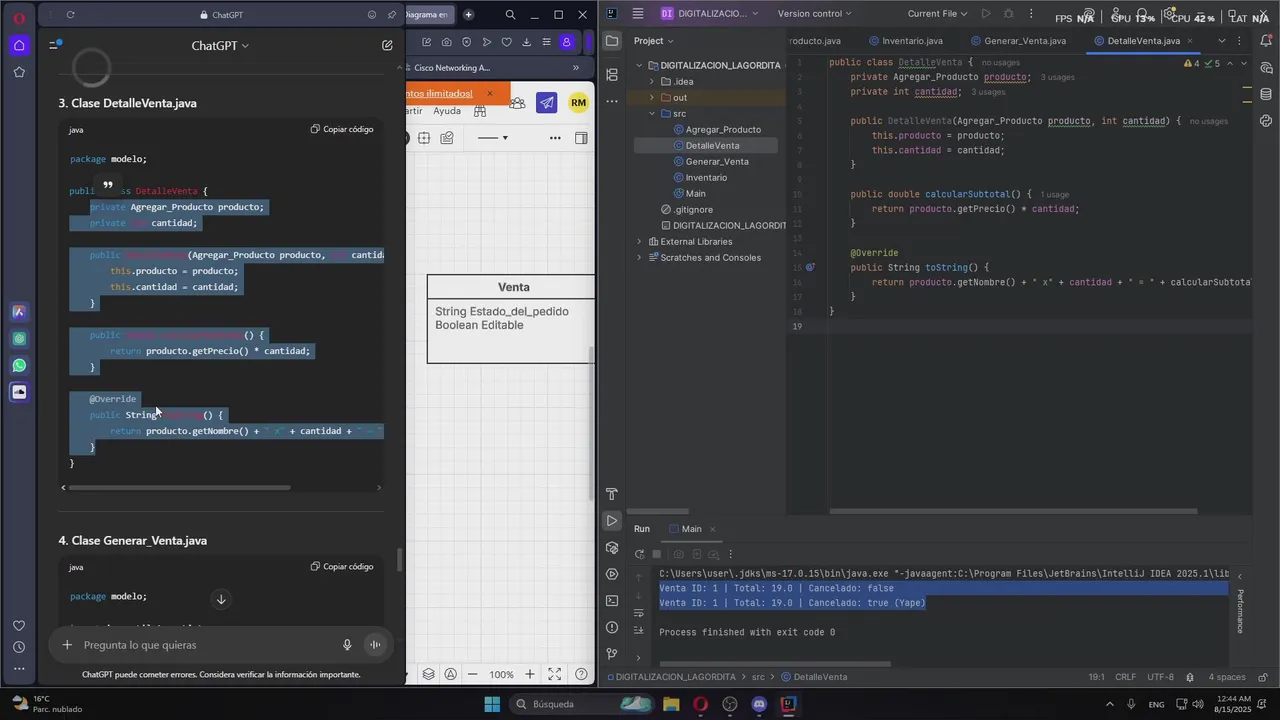Image resolution: width=1280 pixels, height=720 pixels.
Task: Collapse the DIGITALIZACION_LAGORDITA root node
Action: 640,65
